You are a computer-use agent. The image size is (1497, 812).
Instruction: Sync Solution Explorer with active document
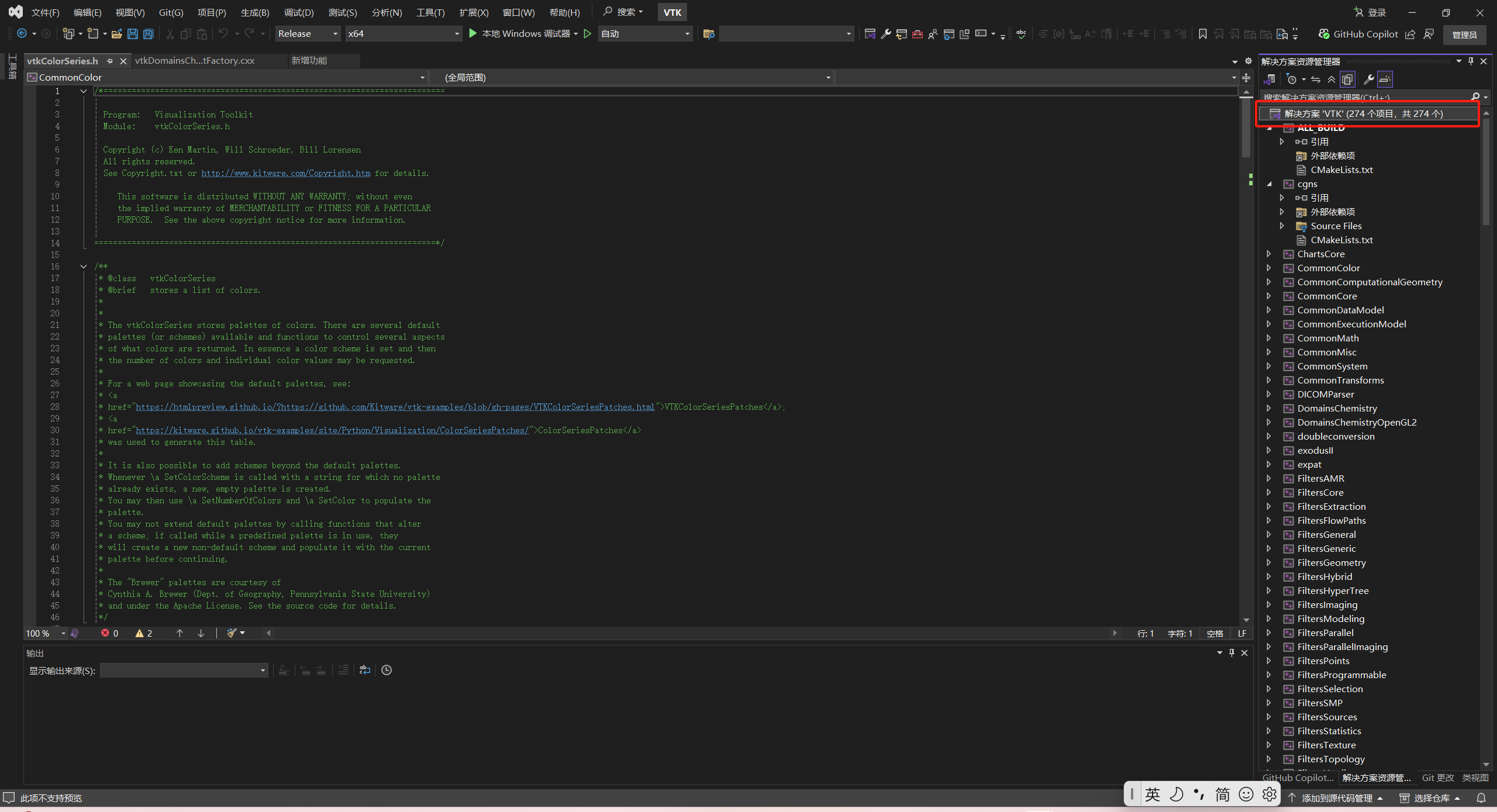(1316, 79)
